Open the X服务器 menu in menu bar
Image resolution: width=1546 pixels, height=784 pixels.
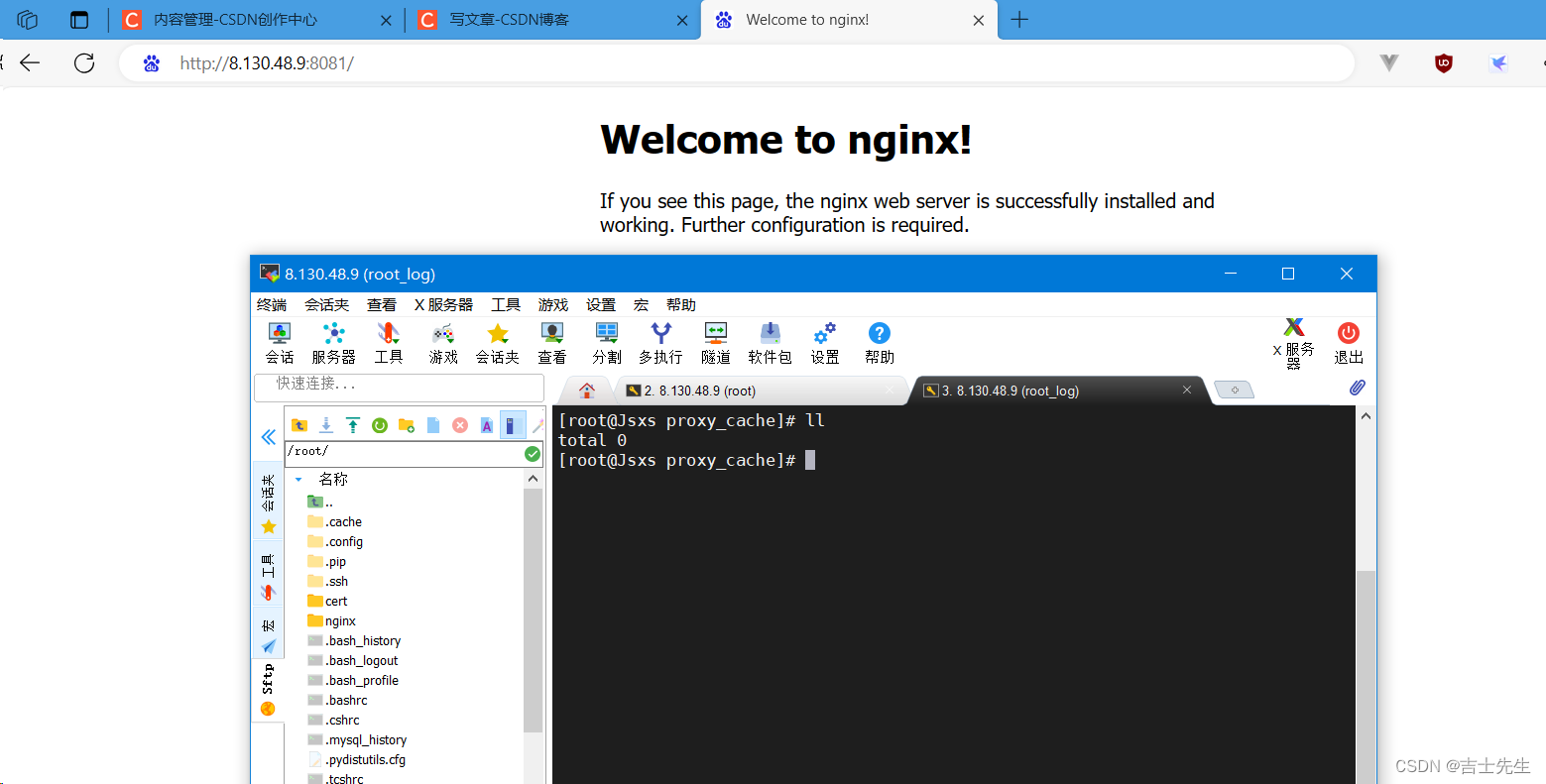click(x=443, y=304)
